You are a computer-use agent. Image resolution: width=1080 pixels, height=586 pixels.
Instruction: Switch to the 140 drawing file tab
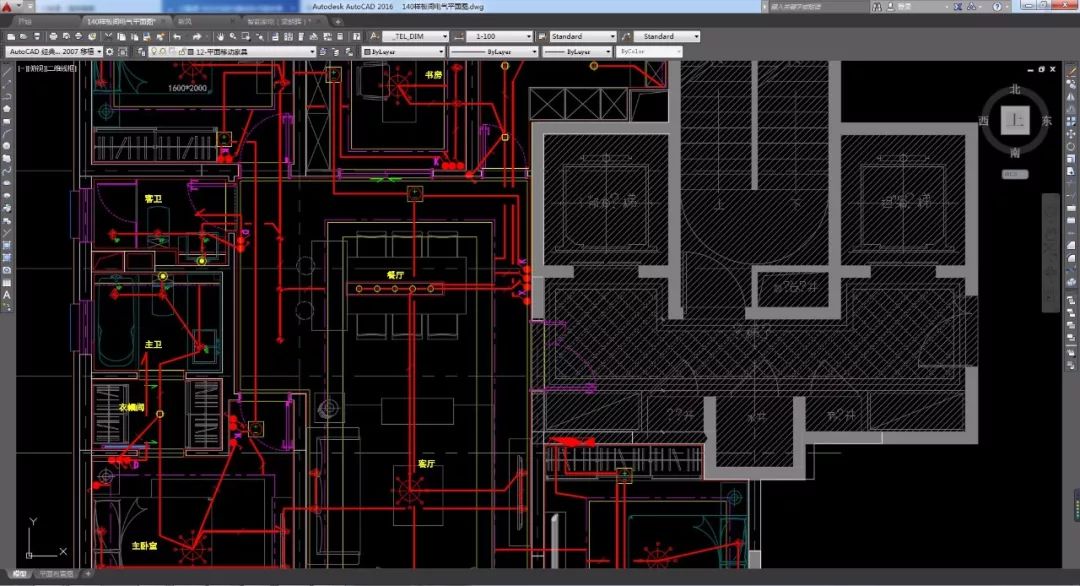coord(120,20)
